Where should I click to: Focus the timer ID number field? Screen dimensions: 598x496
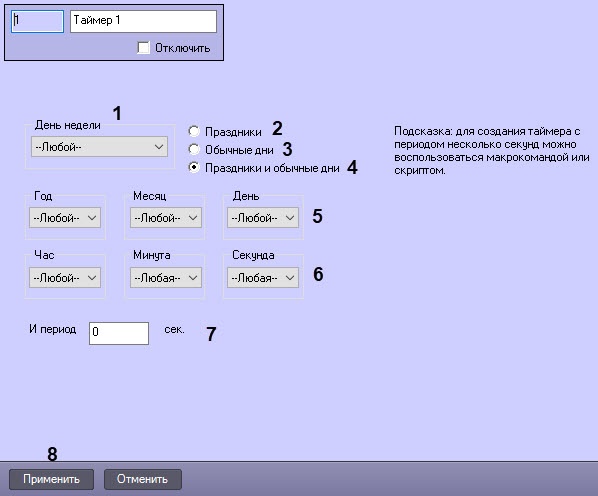tap(37, 21)
